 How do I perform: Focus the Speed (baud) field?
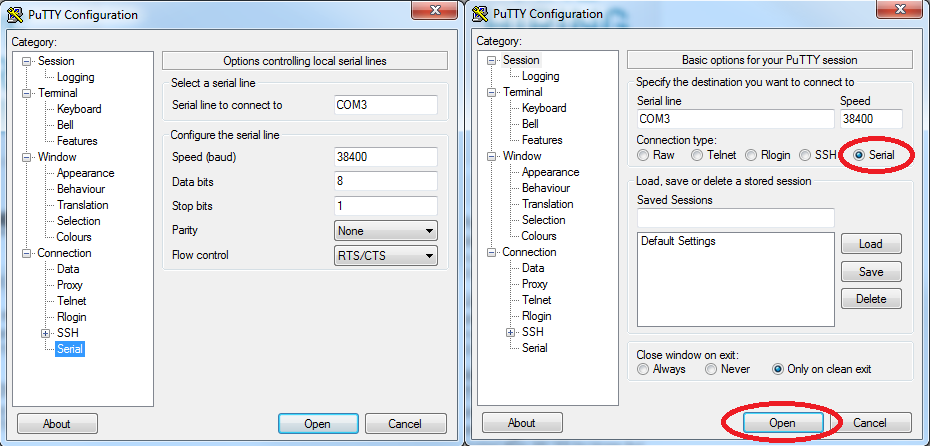(386, 157)
